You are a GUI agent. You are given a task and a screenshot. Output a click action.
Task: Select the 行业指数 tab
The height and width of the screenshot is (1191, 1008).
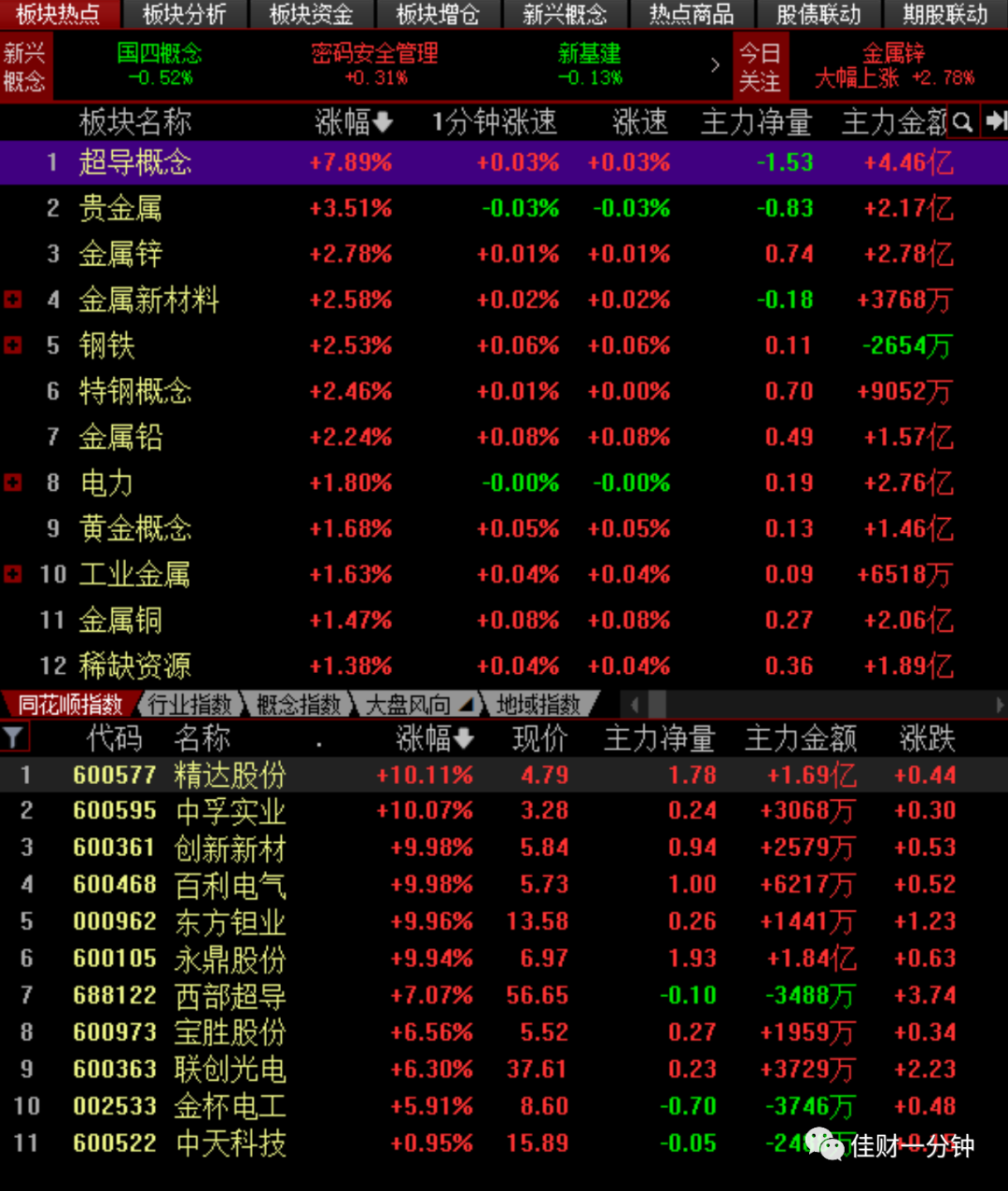click(189, 705)
